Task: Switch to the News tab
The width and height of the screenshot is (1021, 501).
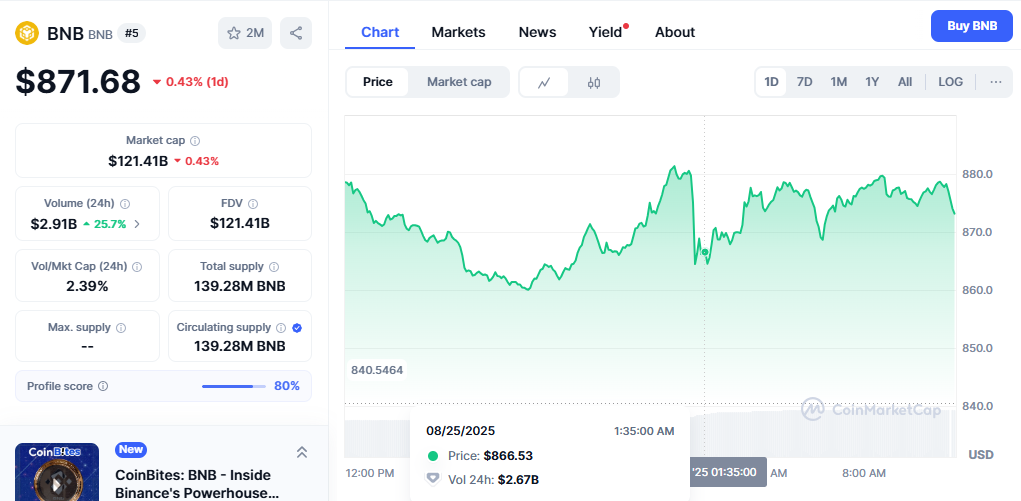Action: point(537,32)
